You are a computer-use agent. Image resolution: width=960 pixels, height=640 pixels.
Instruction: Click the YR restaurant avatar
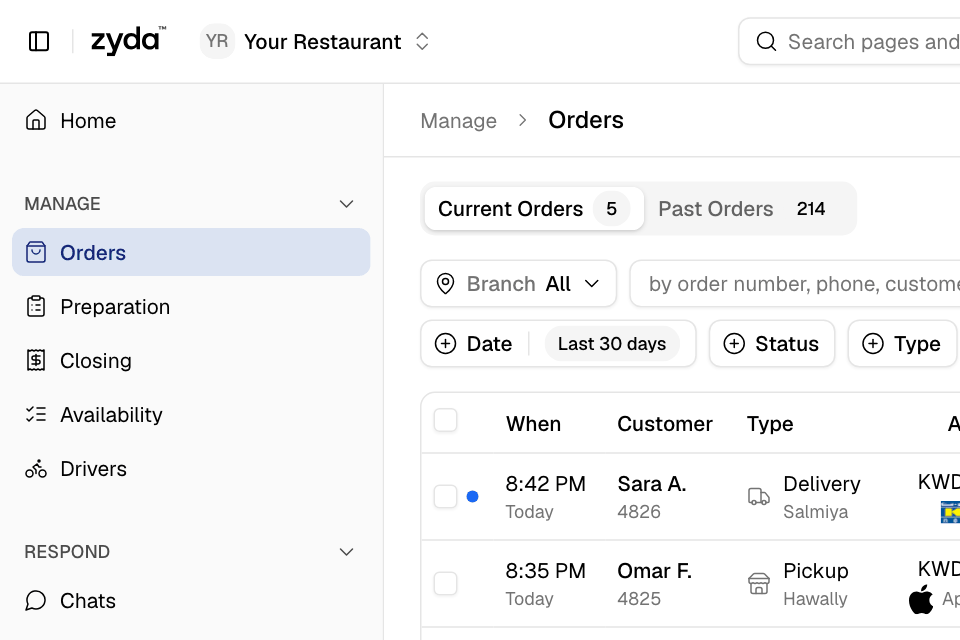coord(217,41)
